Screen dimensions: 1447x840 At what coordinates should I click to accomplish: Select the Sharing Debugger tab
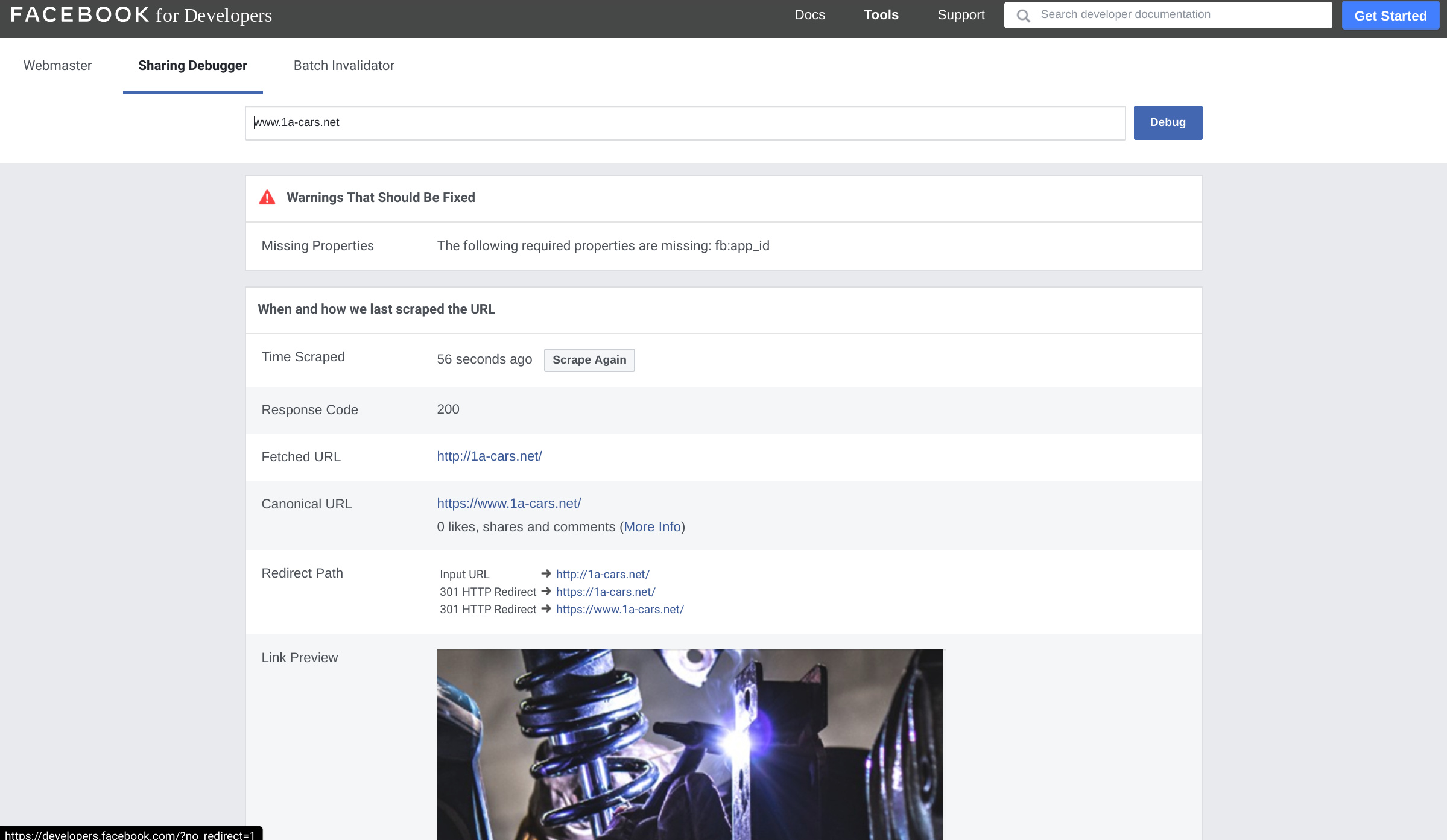[x=192, y=66]
